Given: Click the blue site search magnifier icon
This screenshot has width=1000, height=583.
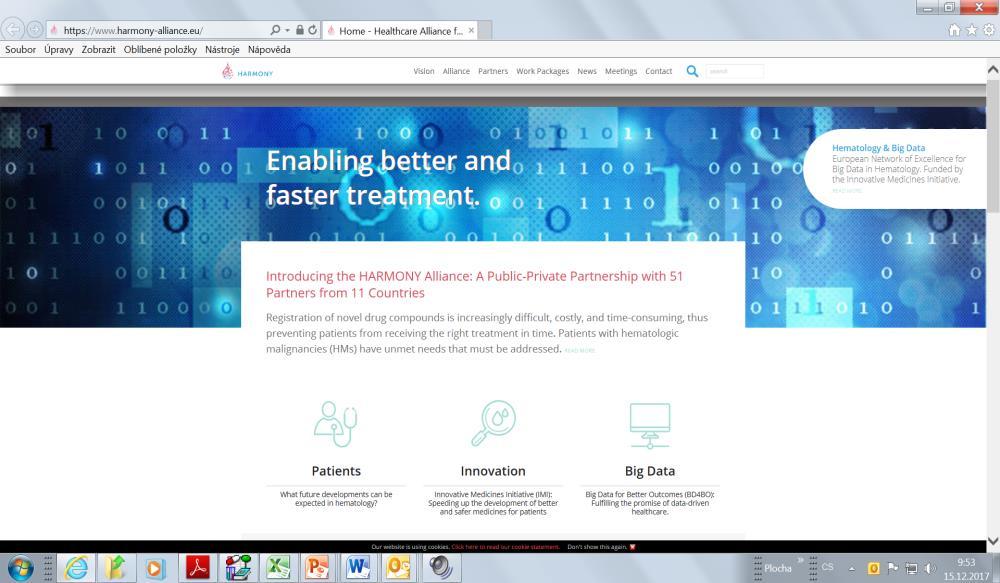Looking at the screenshot, I should click(x=692, y=71).
